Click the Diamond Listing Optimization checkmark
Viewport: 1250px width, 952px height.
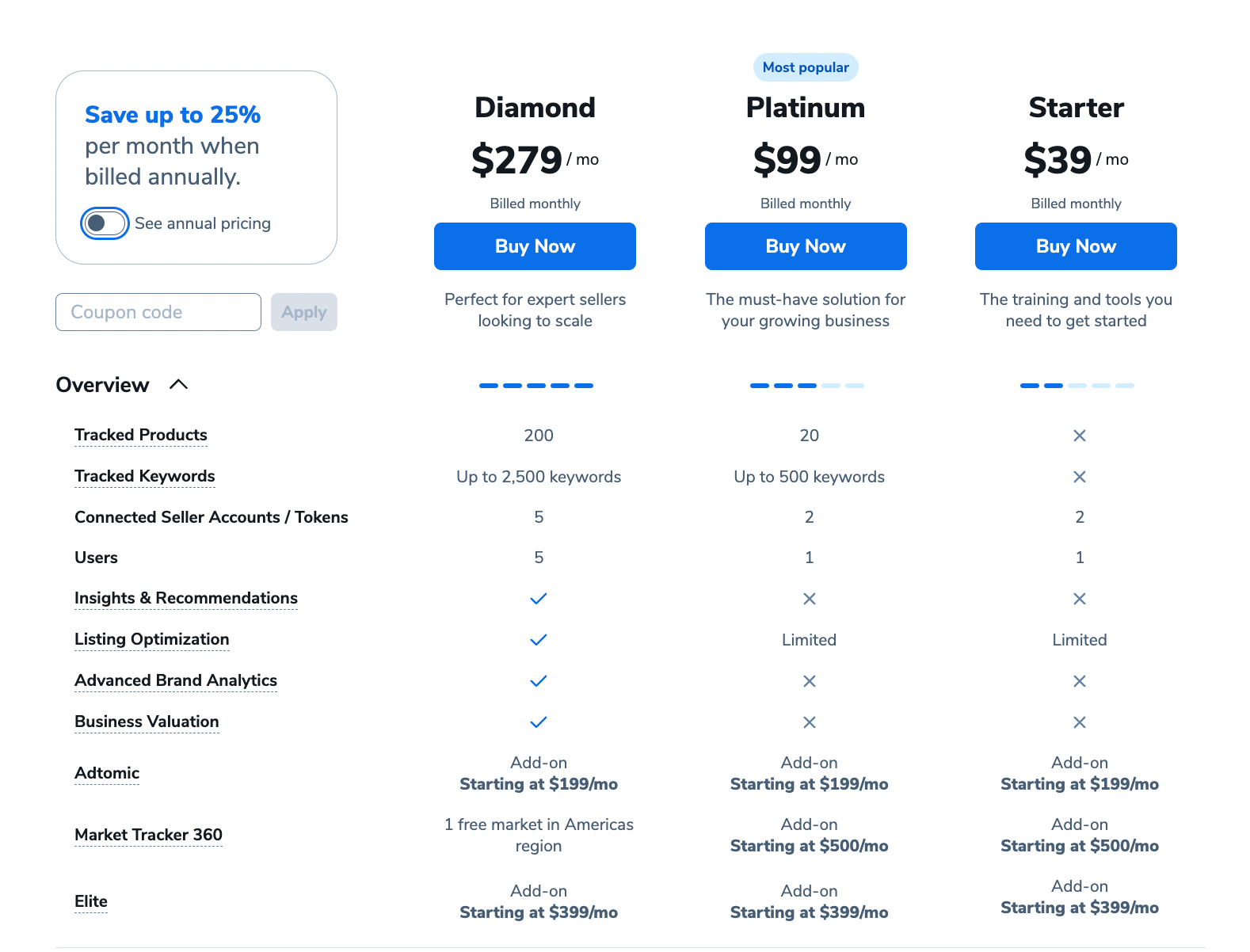coord(539,640)
